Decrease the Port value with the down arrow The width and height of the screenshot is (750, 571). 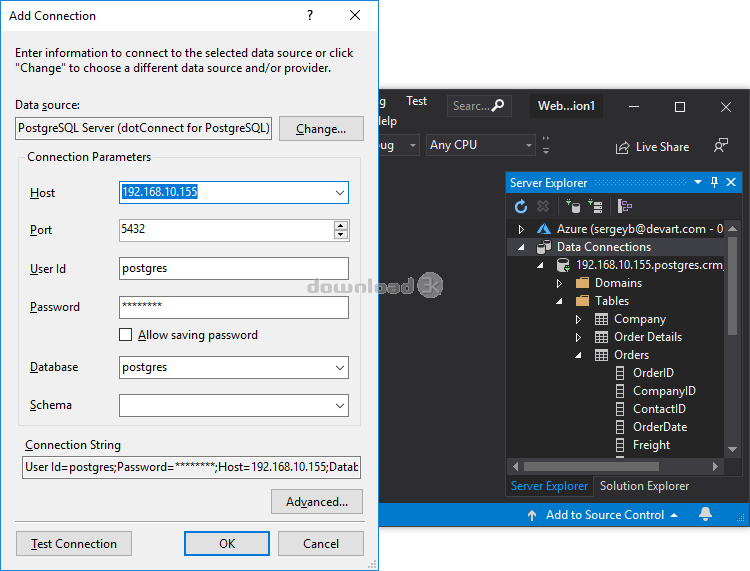(x=341, y=234)
